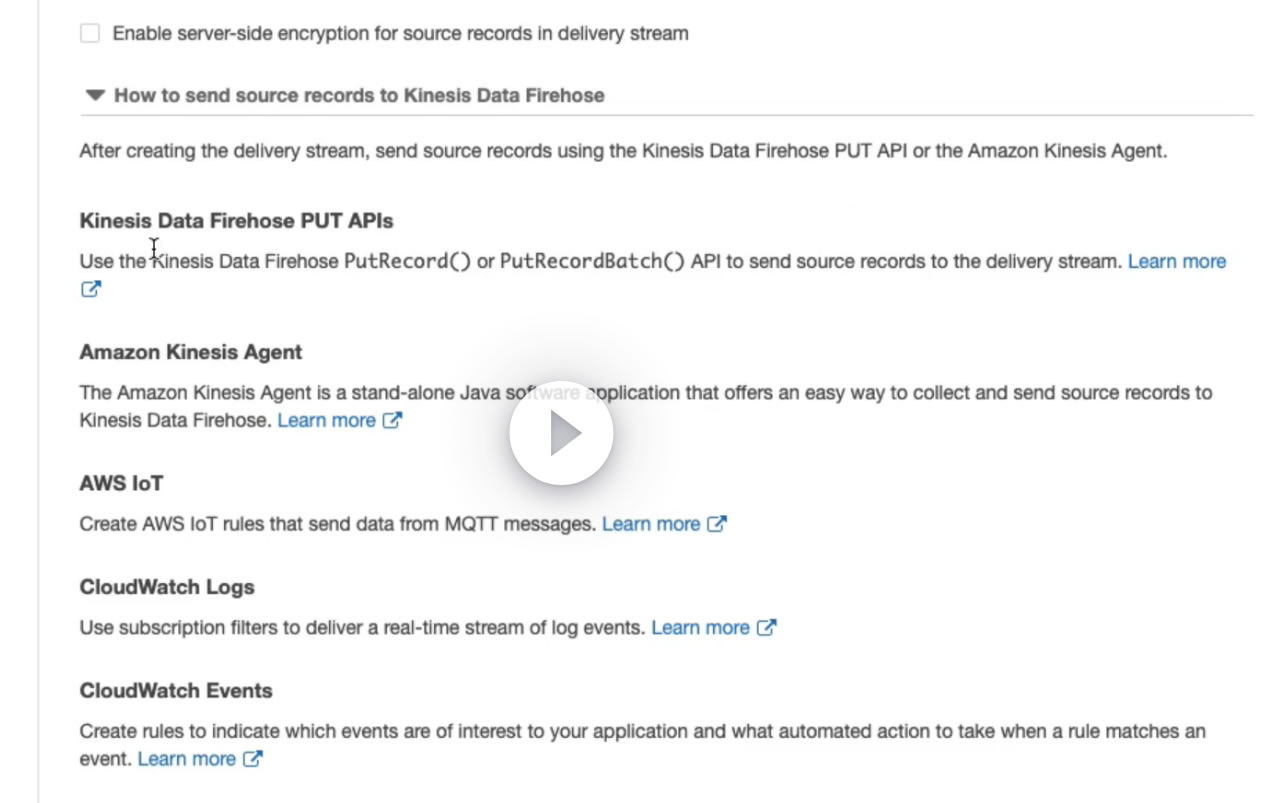Viewport: 1266px width, 803px height.
Task: Click the 'AWS IoT' heading
Action: (x=121, y=483)
